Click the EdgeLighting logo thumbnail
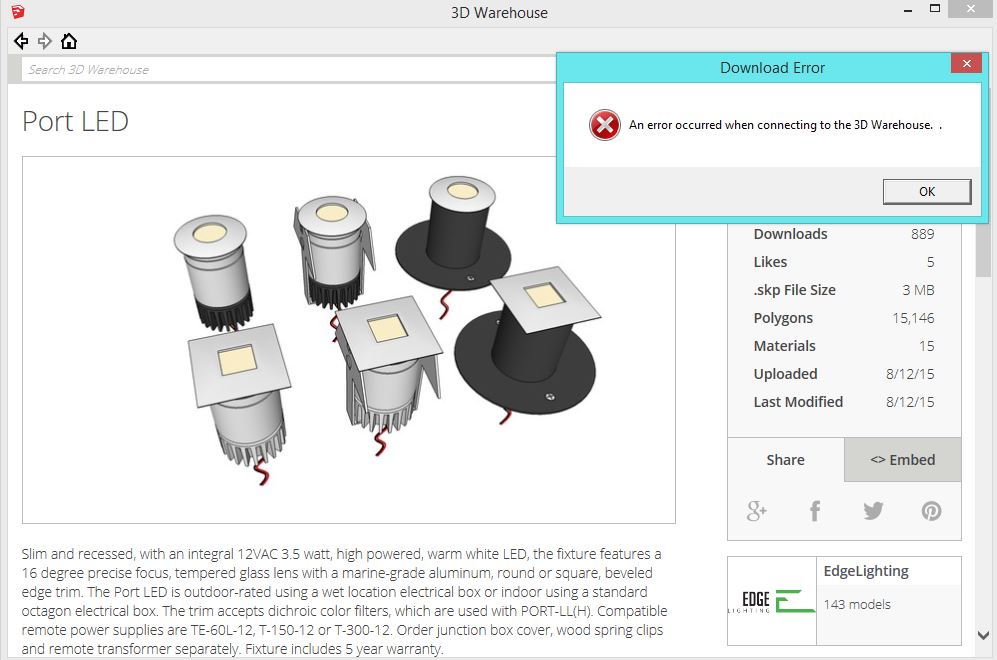The height and width of the screenshot is (660, 997). [x=772, y=600]
